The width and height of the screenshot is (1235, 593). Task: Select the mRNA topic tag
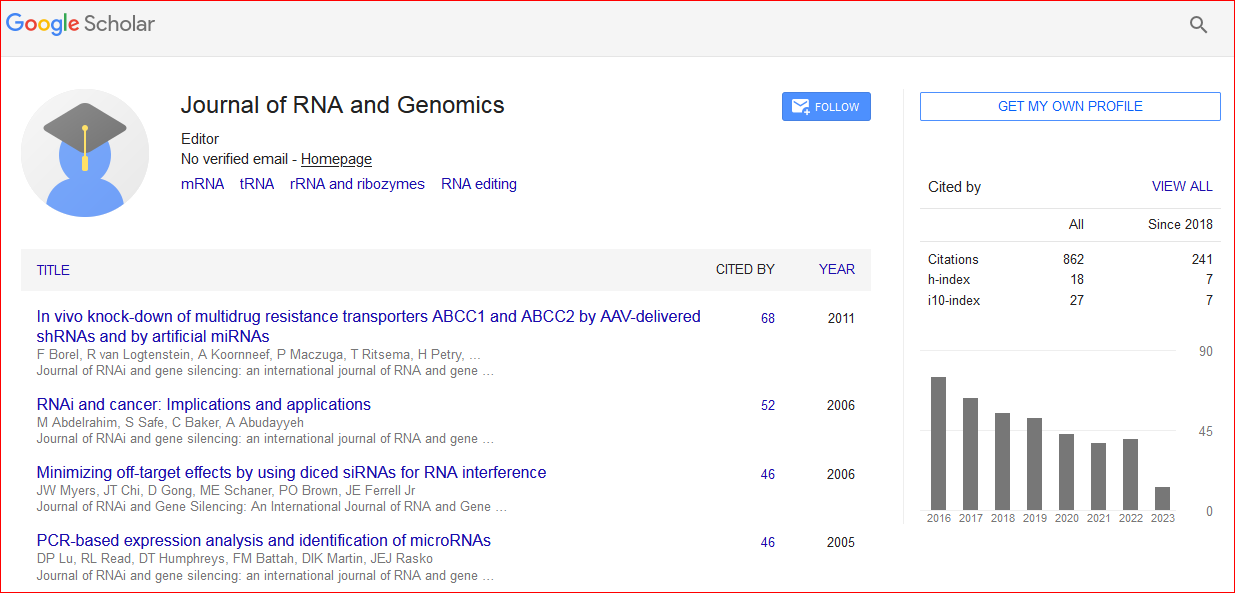coord(202,184)
